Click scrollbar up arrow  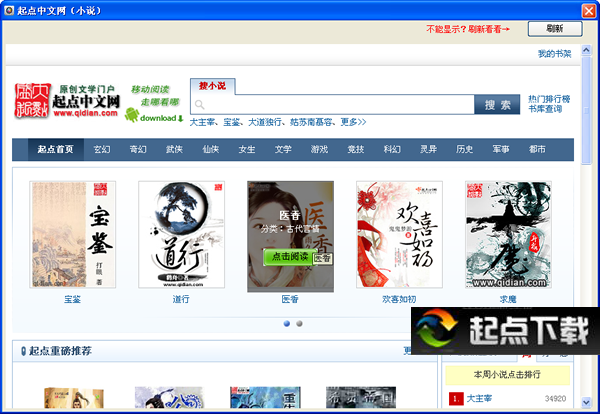pyautogui.click(x=586, y=49)
